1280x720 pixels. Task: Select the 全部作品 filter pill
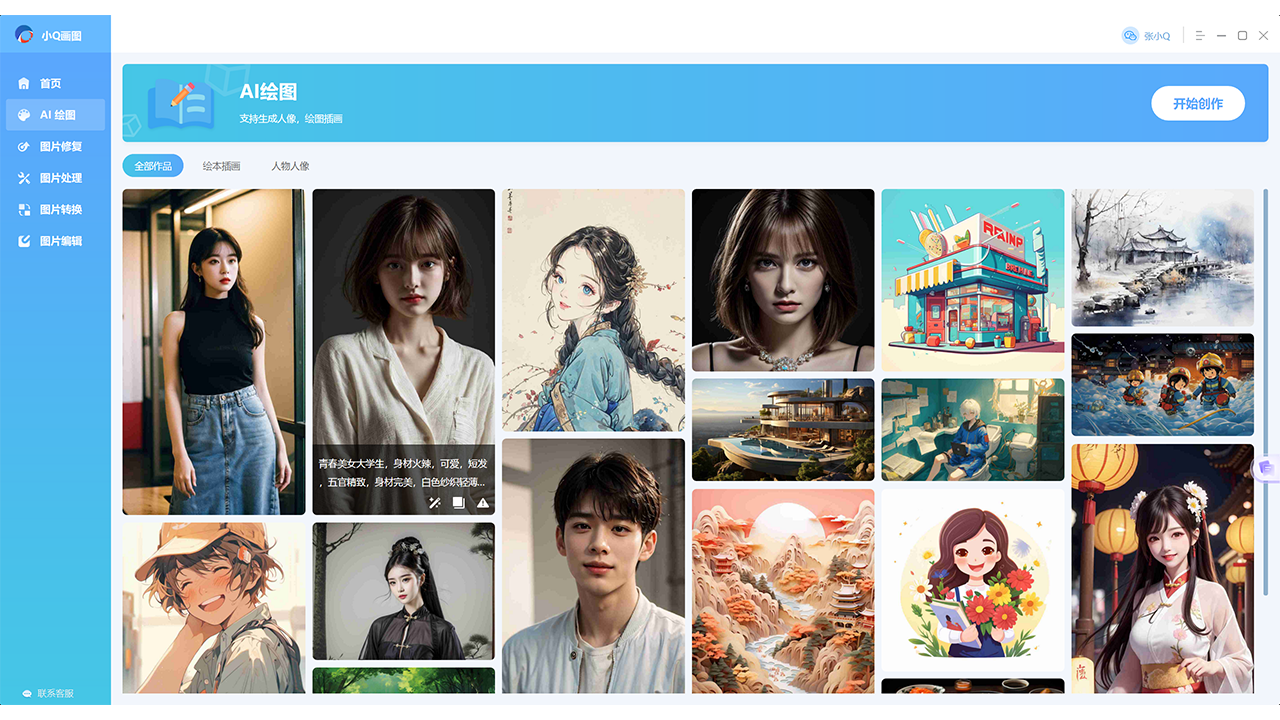152,165
